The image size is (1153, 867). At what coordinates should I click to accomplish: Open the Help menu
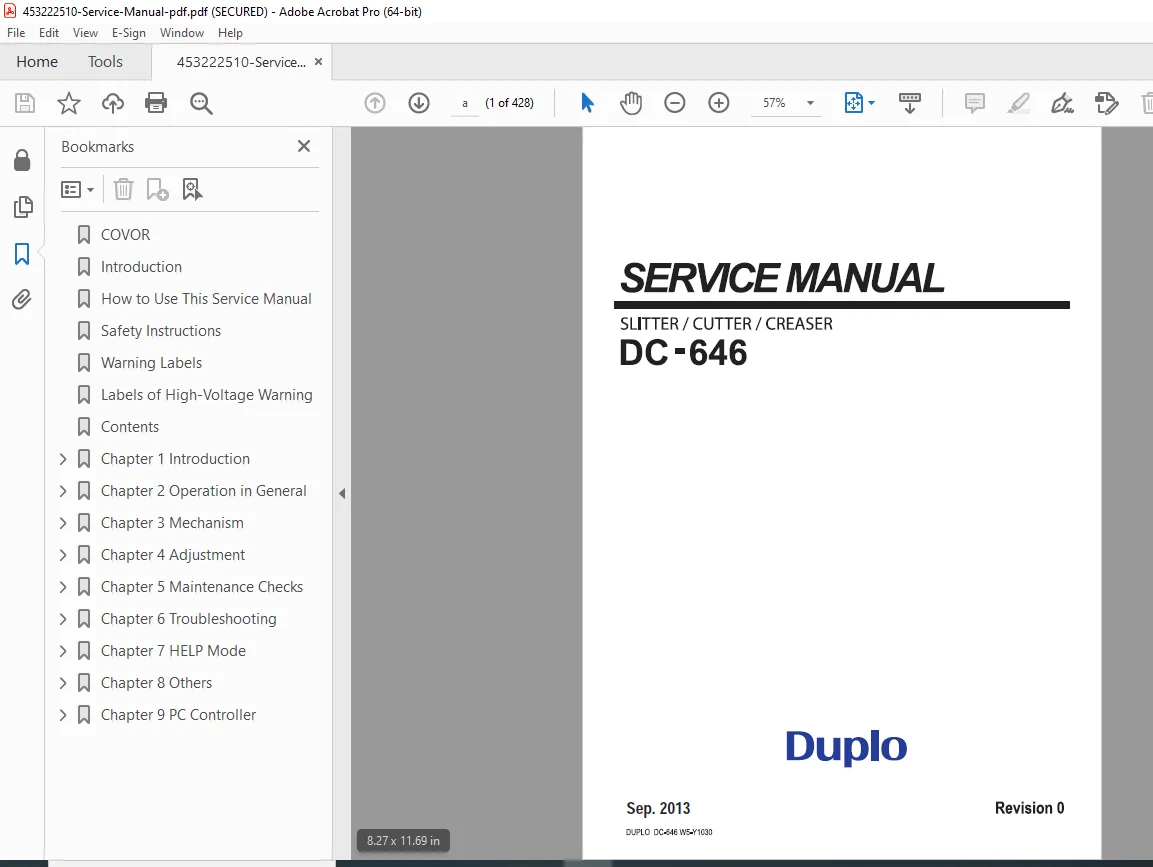[x=230, y=33]
